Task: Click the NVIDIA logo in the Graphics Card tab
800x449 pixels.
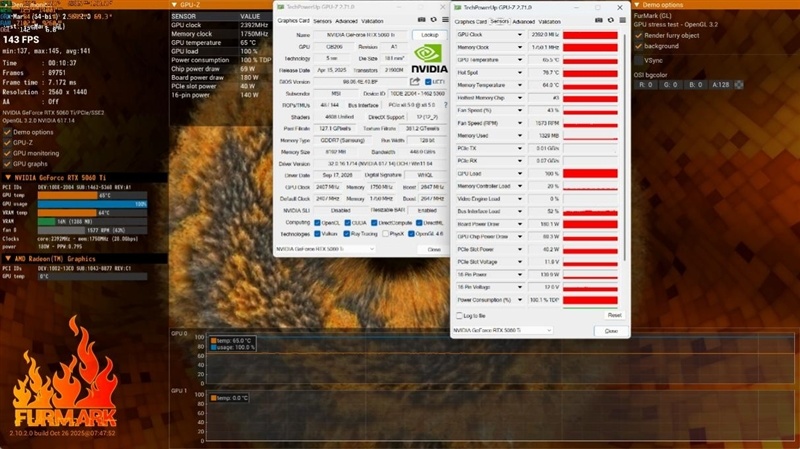Action: tap(429, 59)
